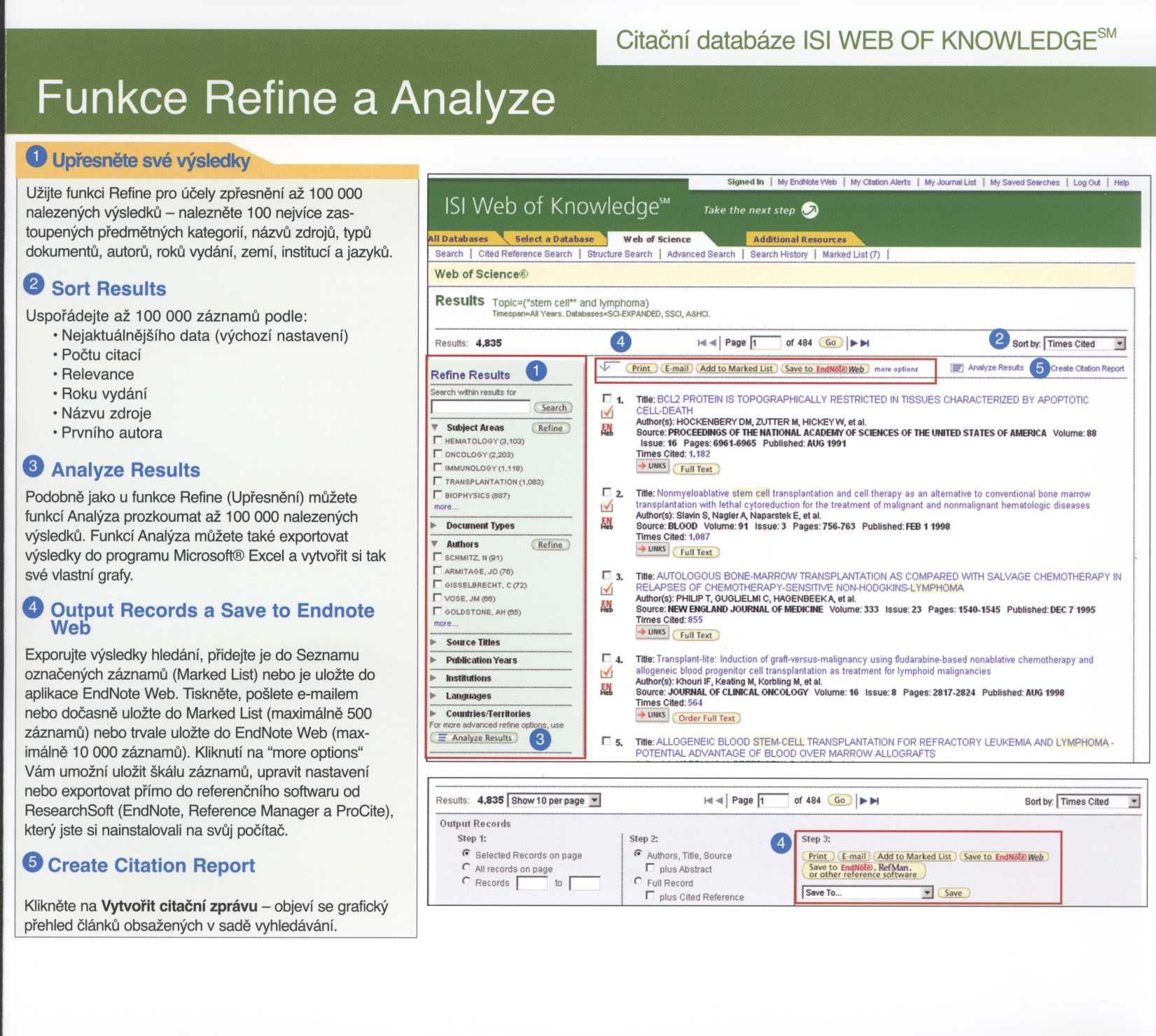Click the EndNote Web icon for record 1
Screen dimensions: 1156x1036
tap(607, 429)
